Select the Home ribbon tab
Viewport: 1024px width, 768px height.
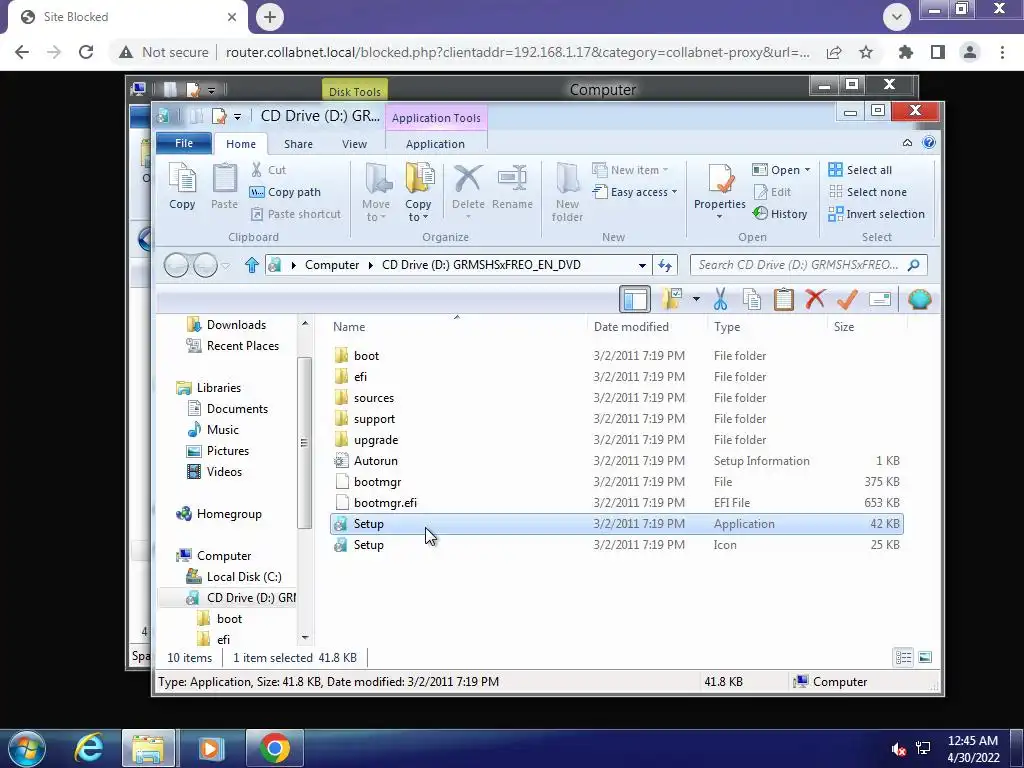point(241,144)
